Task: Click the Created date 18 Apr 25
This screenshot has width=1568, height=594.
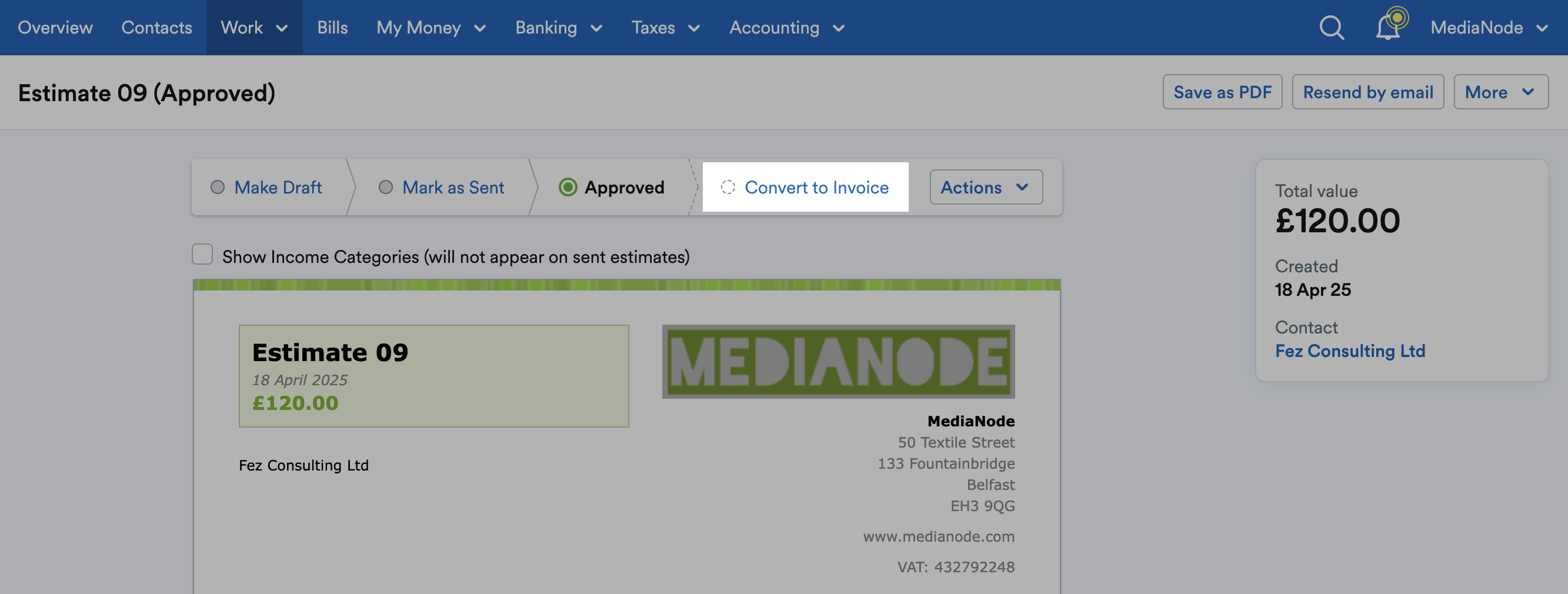Action: (x=1313, y=290)
